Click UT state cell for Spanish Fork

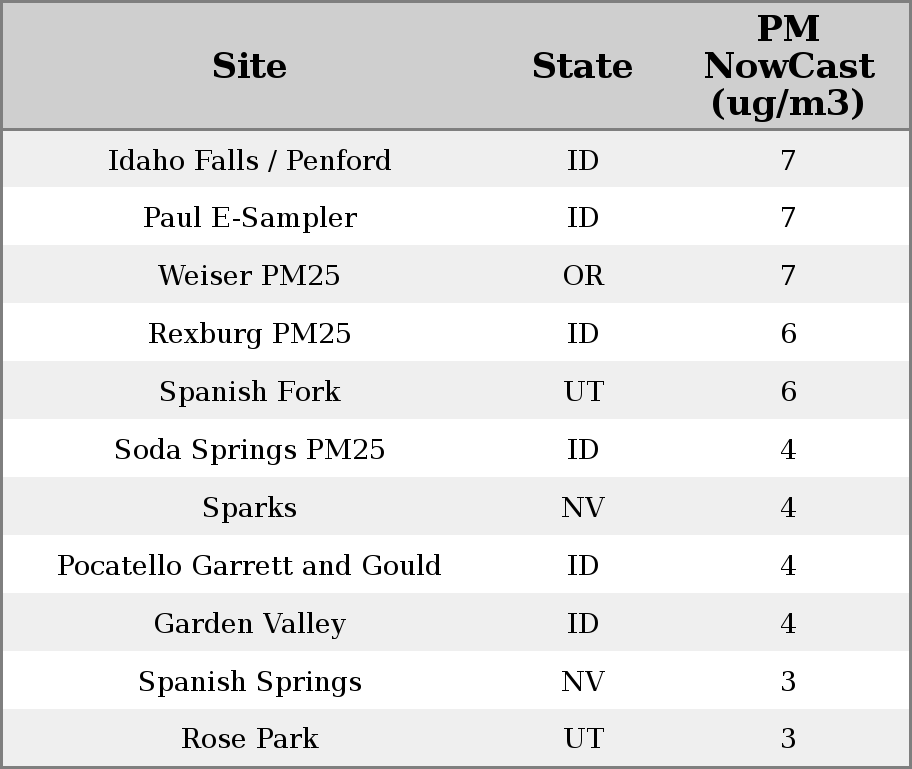coord(583,392)
